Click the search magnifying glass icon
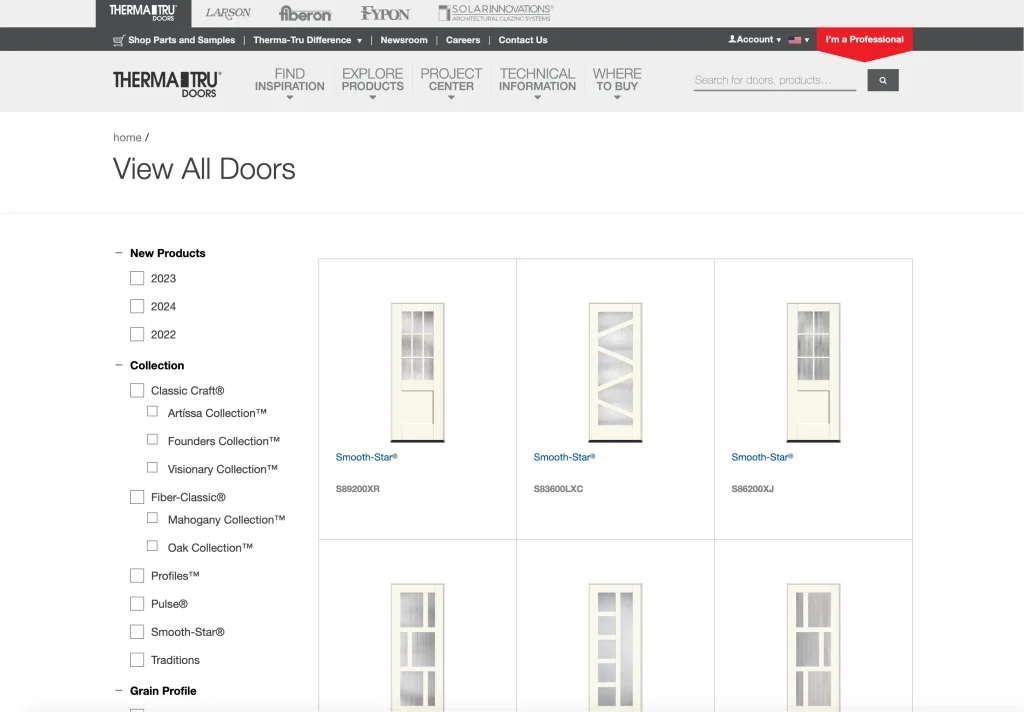 point(882,79)
